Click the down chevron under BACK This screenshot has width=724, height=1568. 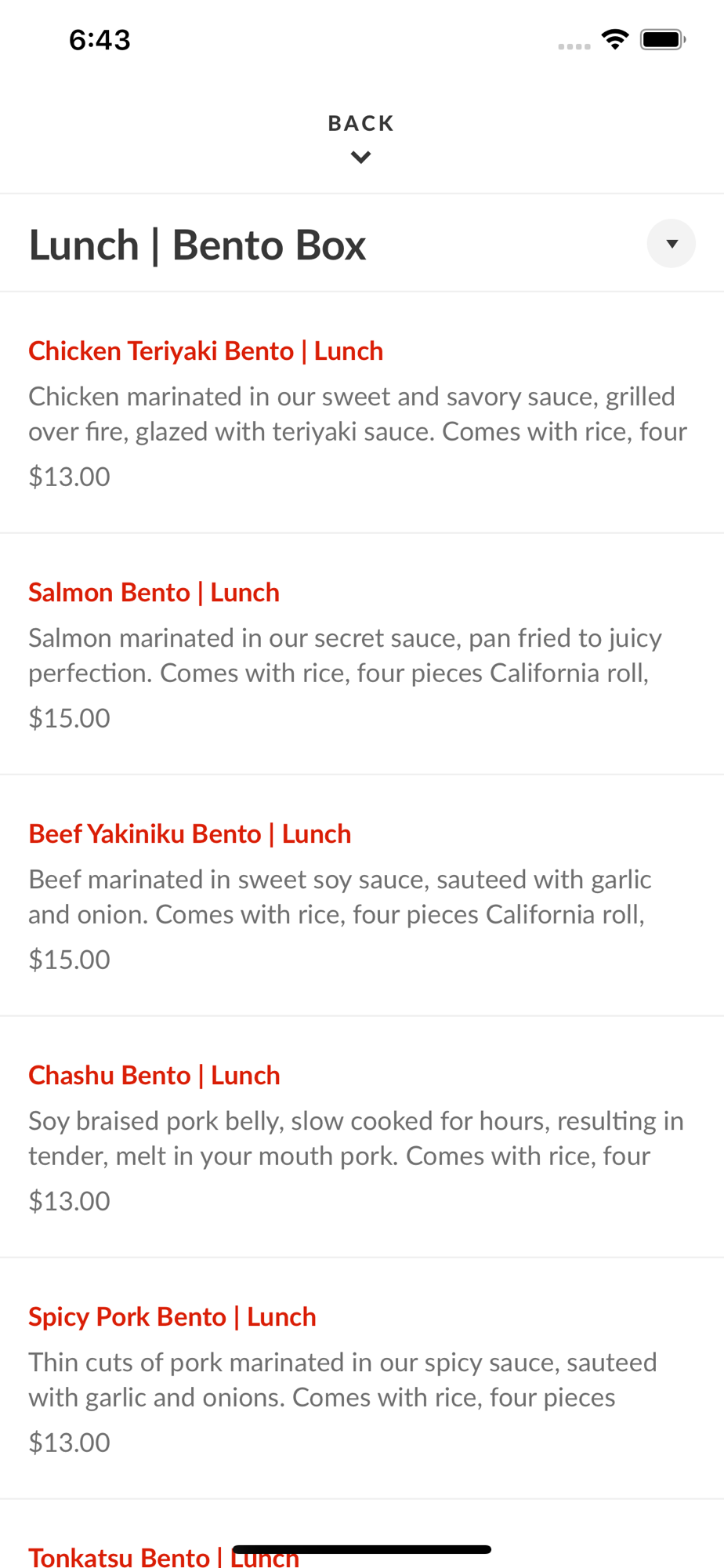tap(360, 158)
